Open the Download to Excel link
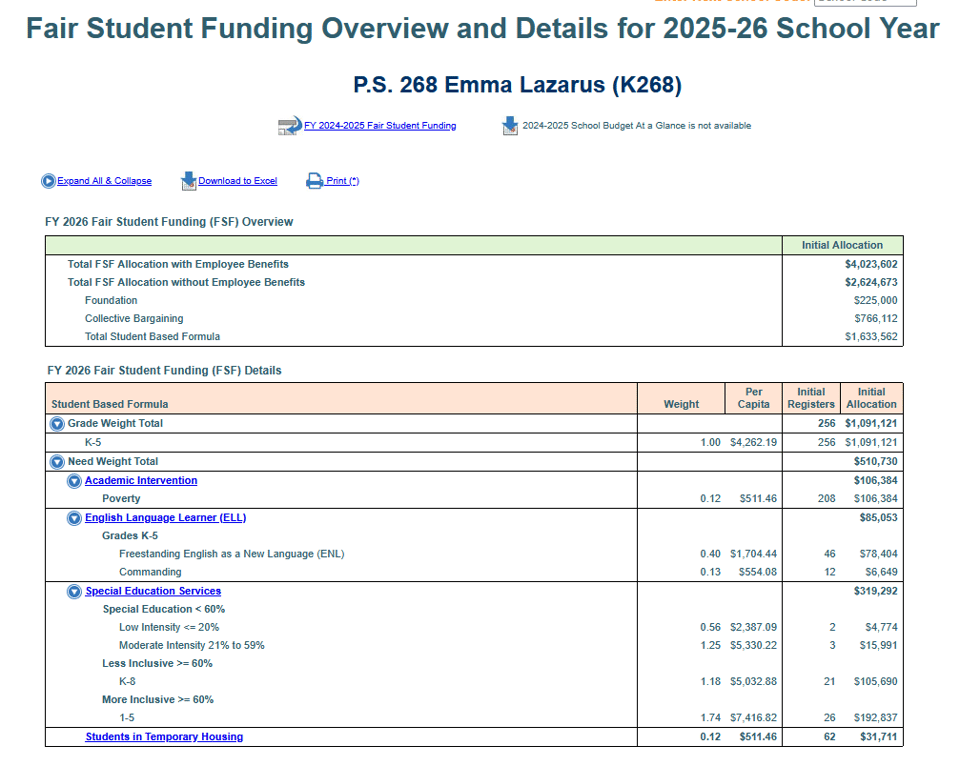The height and width of the screenshot is (766, 960). pyautogui.click(x=238, y=181)
